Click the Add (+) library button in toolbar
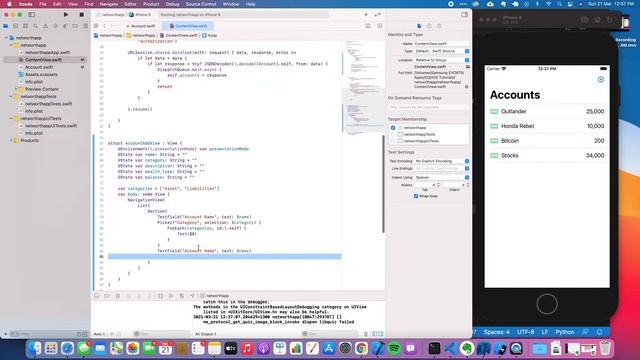The height and width of the screenshot is (360, 640). click(366, 15)
